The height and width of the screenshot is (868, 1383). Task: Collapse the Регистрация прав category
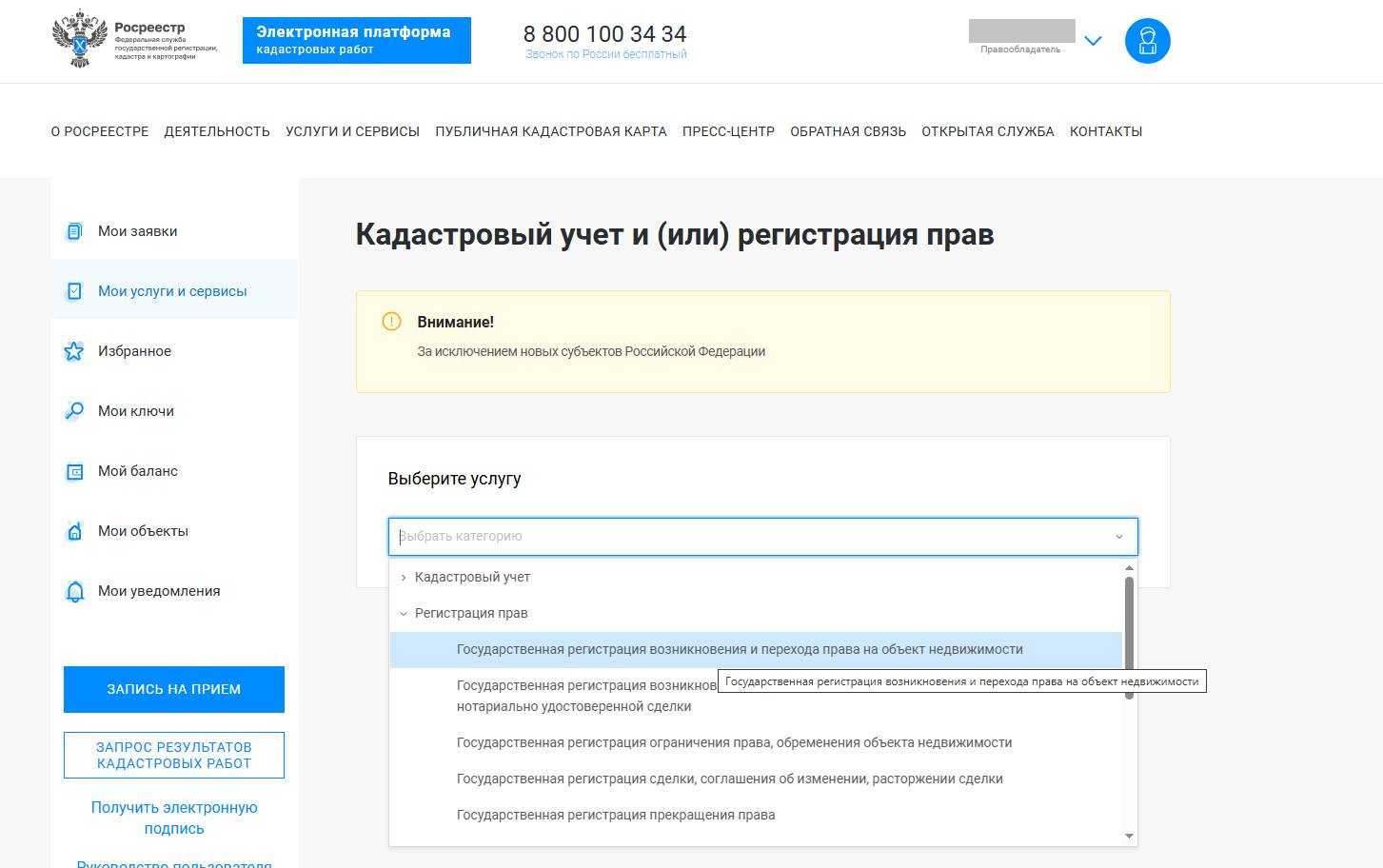[x=404, y=613]
